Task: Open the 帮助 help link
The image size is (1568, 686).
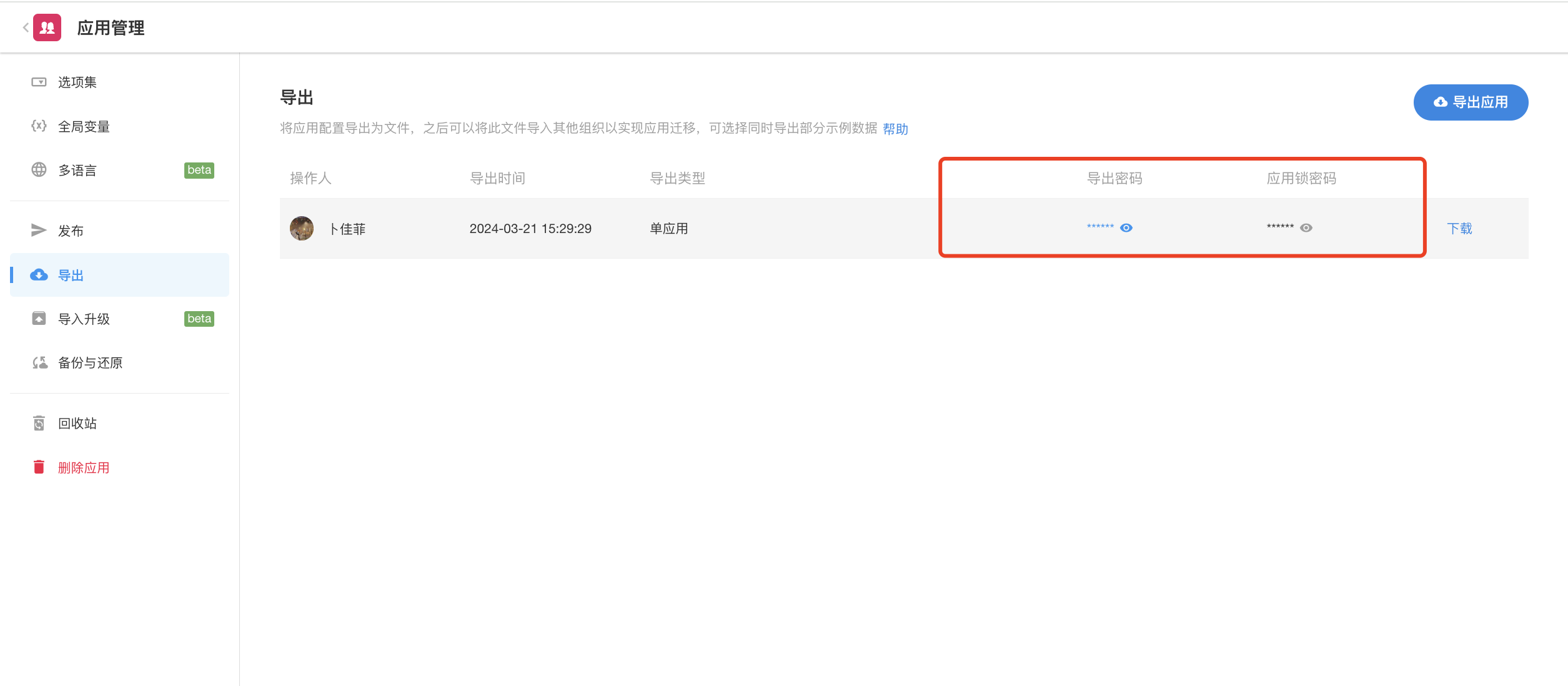Action: [x=895, y=129]
